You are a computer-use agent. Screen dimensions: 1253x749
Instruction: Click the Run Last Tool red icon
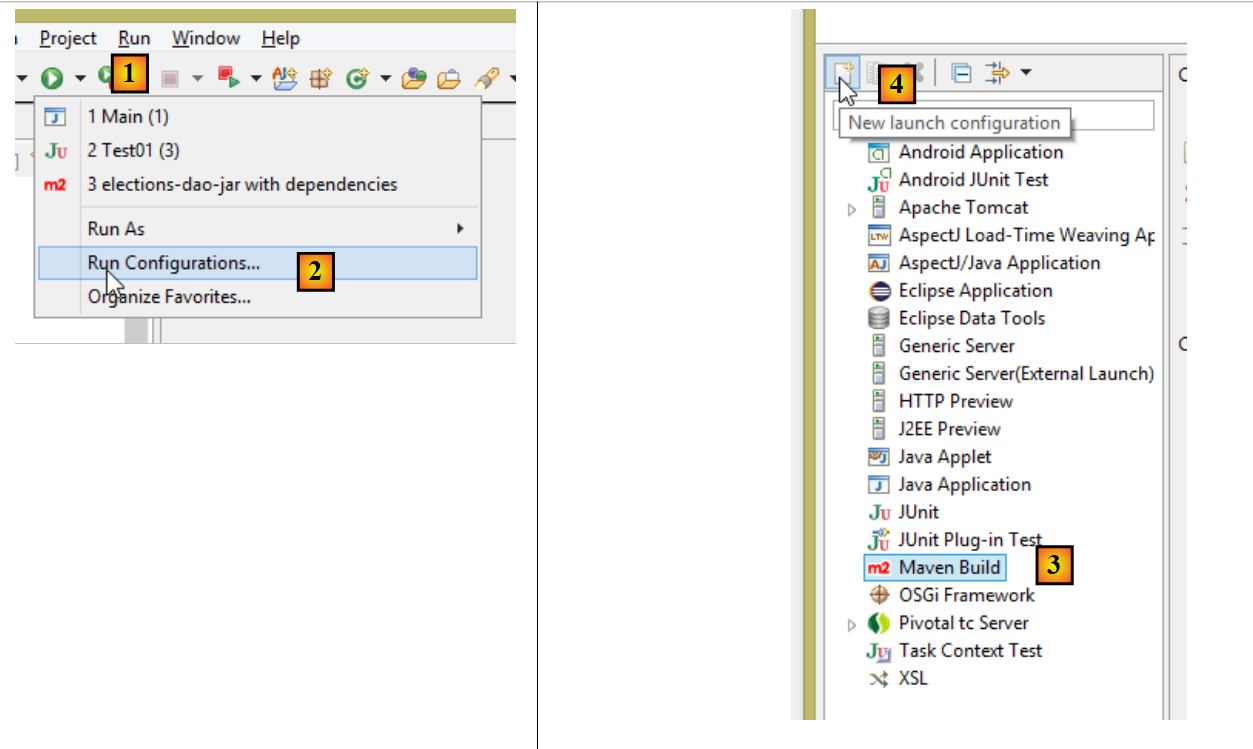[x=229, y=78]
